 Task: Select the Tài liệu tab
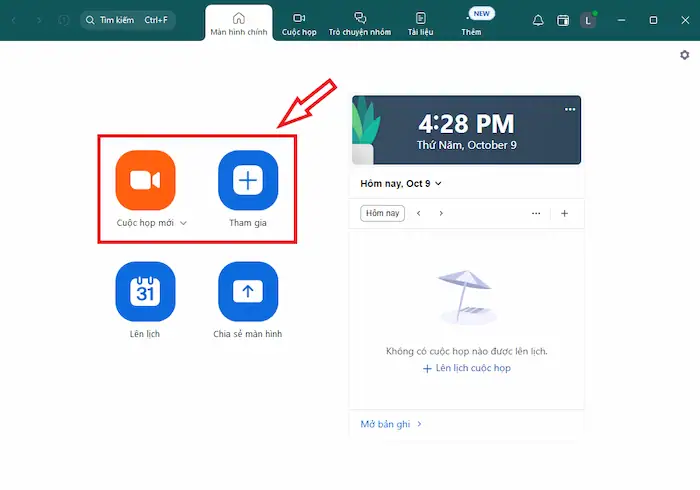[x=420, y=24]
